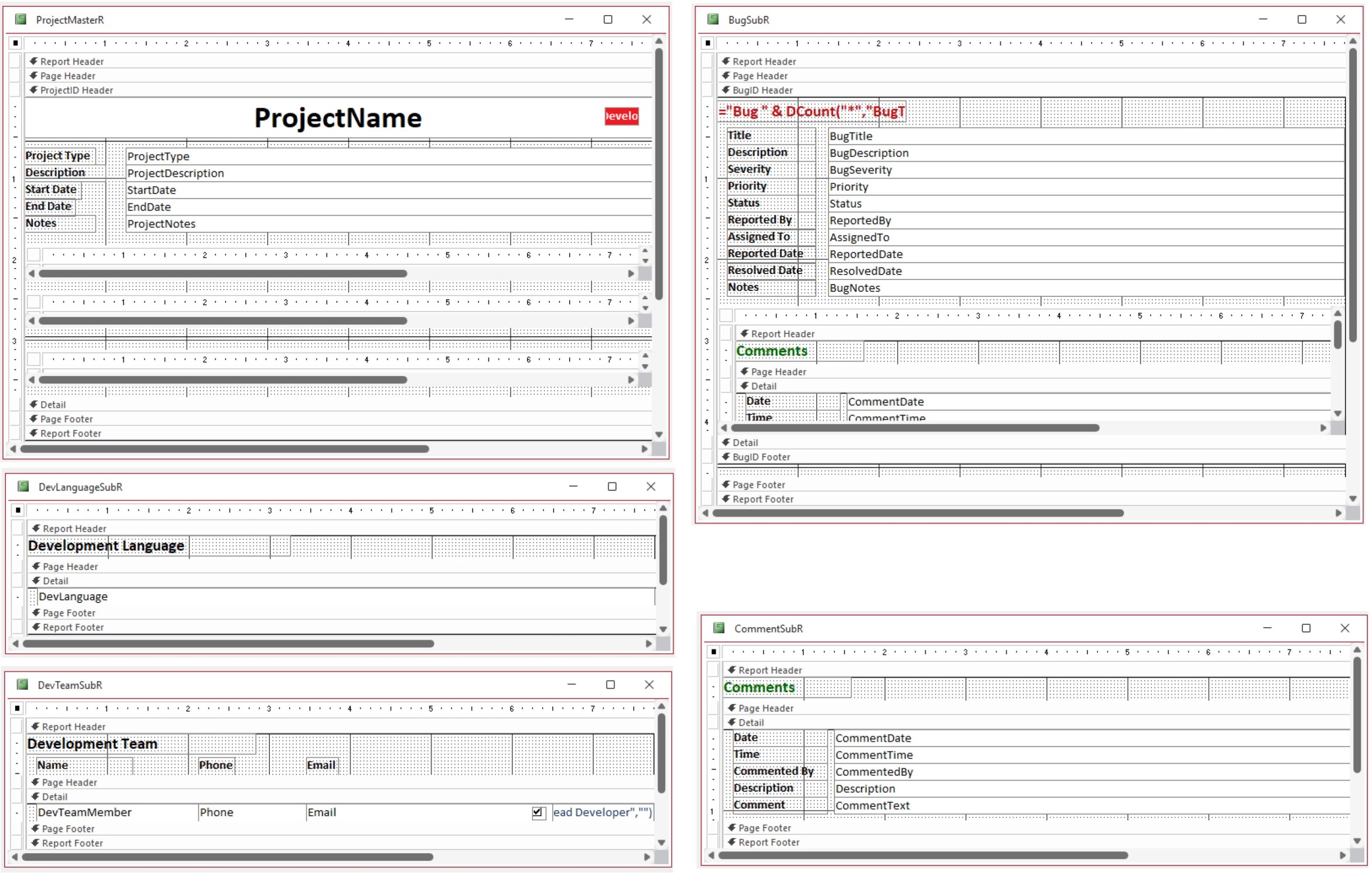Click the right scroll arrow at DevTeamSubR bottom

click(647, 857)
